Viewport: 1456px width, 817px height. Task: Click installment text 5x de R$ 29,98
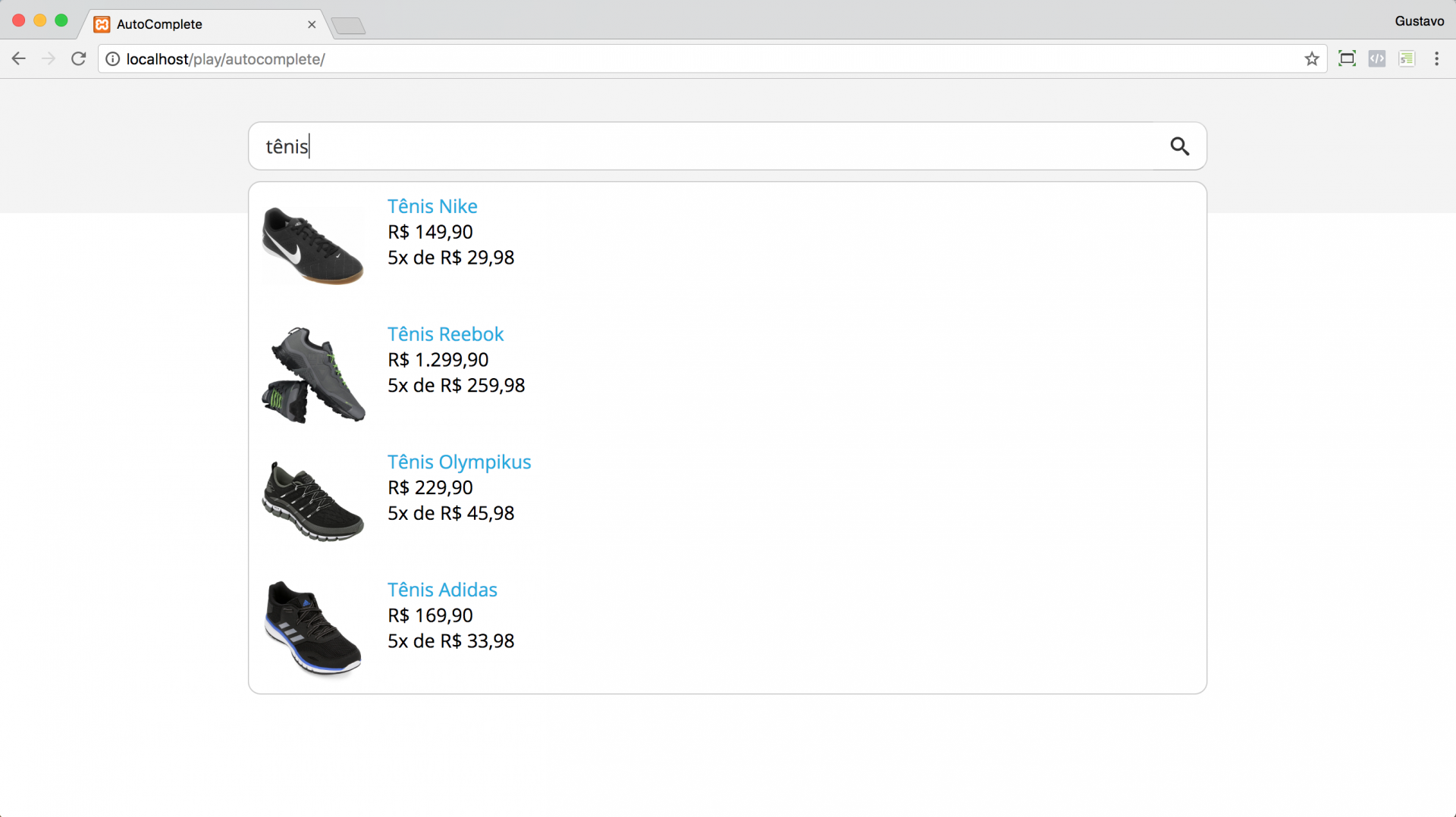coord(450,258)
